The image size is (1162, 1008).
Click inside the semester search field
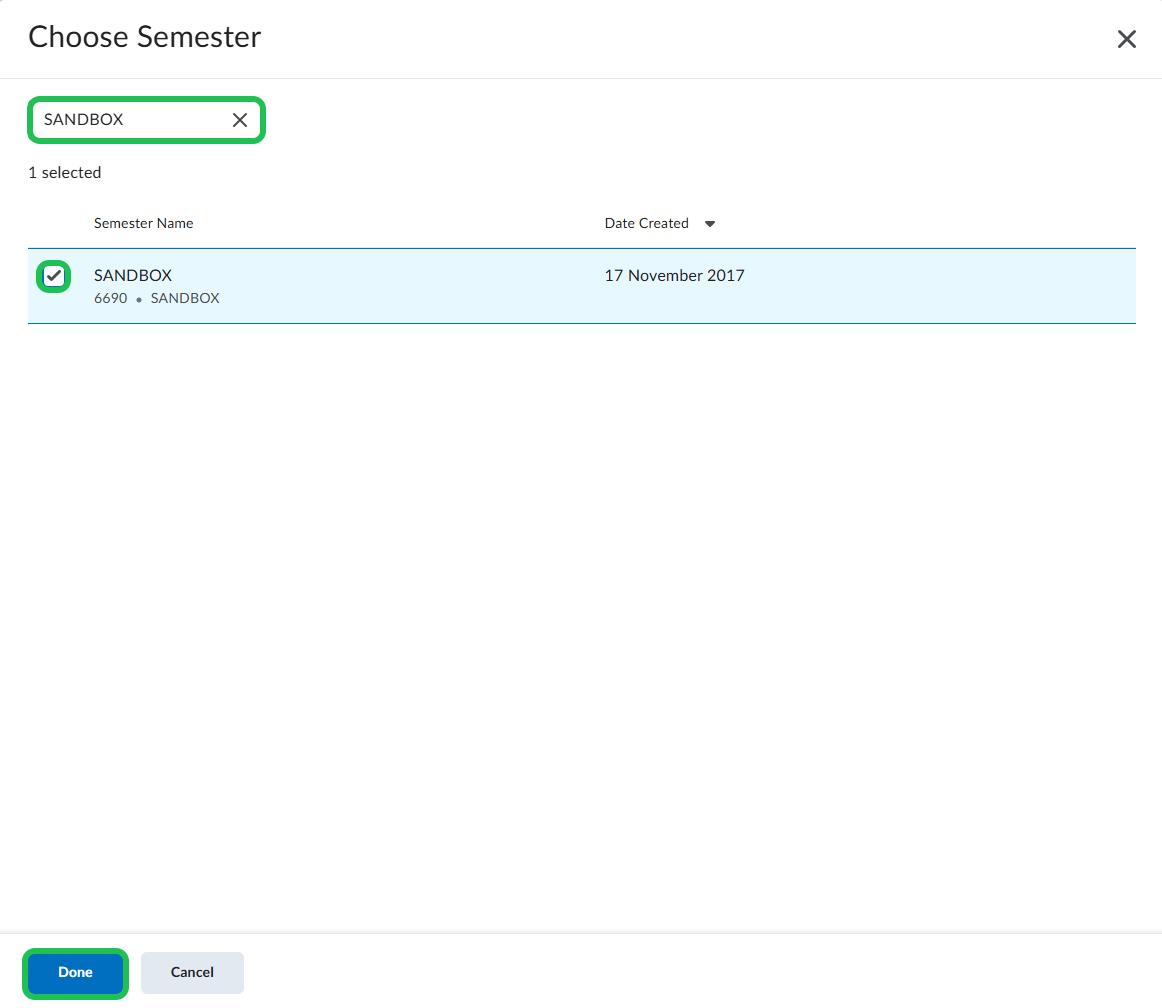pos(130,120)
